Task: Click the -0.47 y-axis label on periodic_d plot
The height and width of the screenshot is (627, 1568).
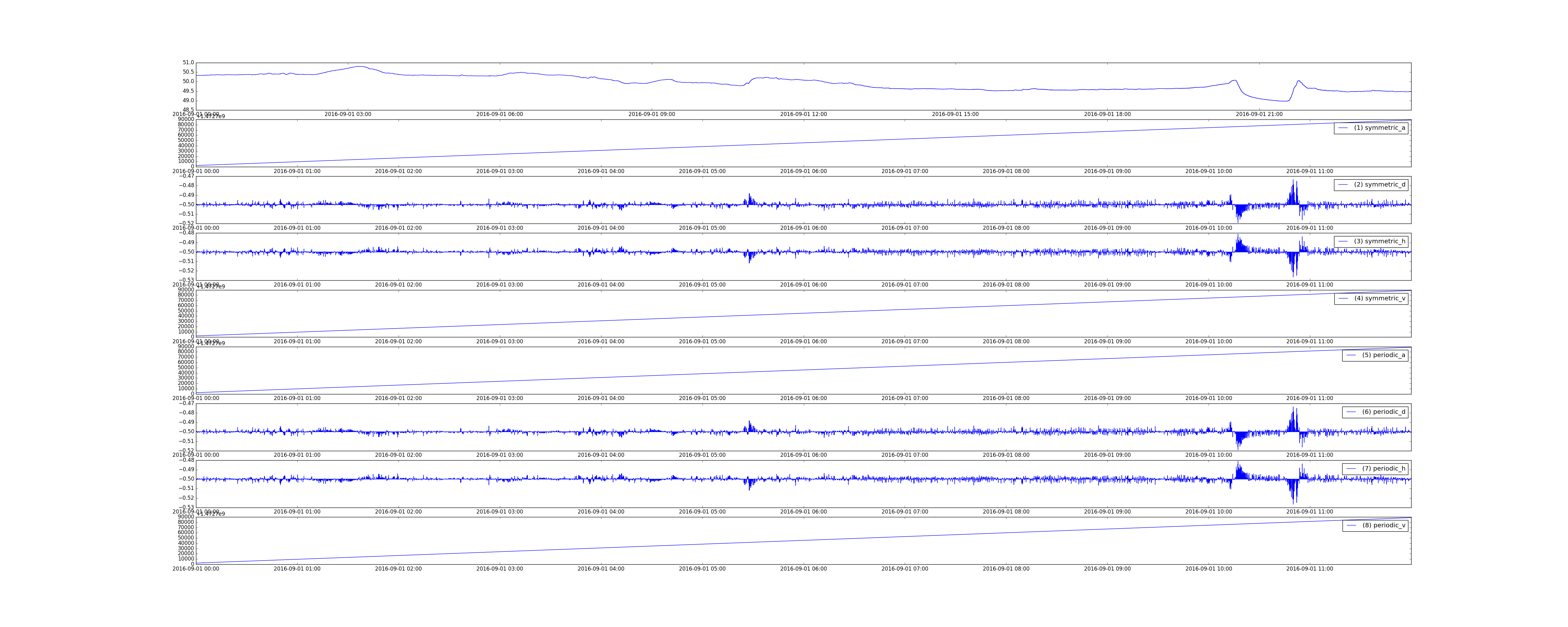Action: tap(186, 403)
